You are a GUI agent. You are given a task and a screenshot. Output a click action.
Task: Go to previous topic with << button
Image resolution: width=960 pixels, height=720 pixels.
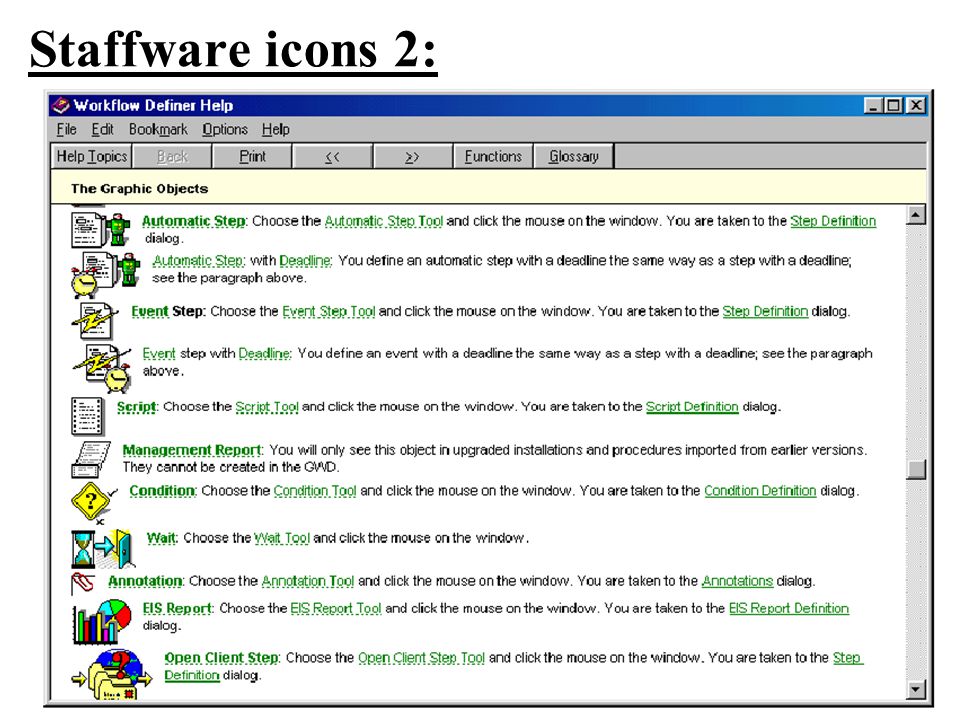(x=332, y=156)
